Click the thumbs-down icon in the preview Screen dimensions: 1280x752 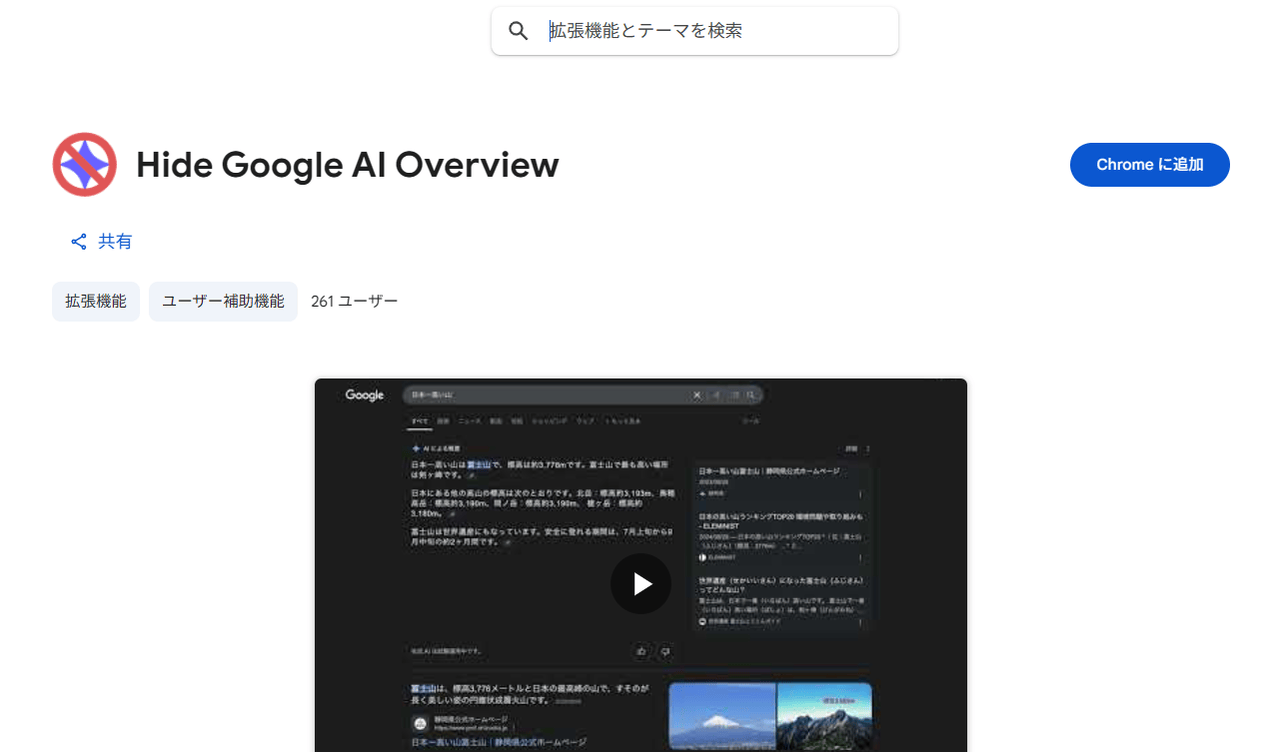click(x=665, y=651)
